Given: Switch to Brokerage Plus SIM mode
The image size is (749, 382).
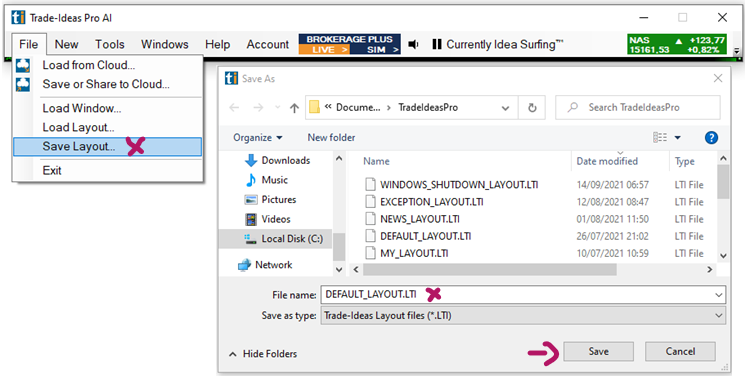Looking at the screenshot, I should click(376, 50).
